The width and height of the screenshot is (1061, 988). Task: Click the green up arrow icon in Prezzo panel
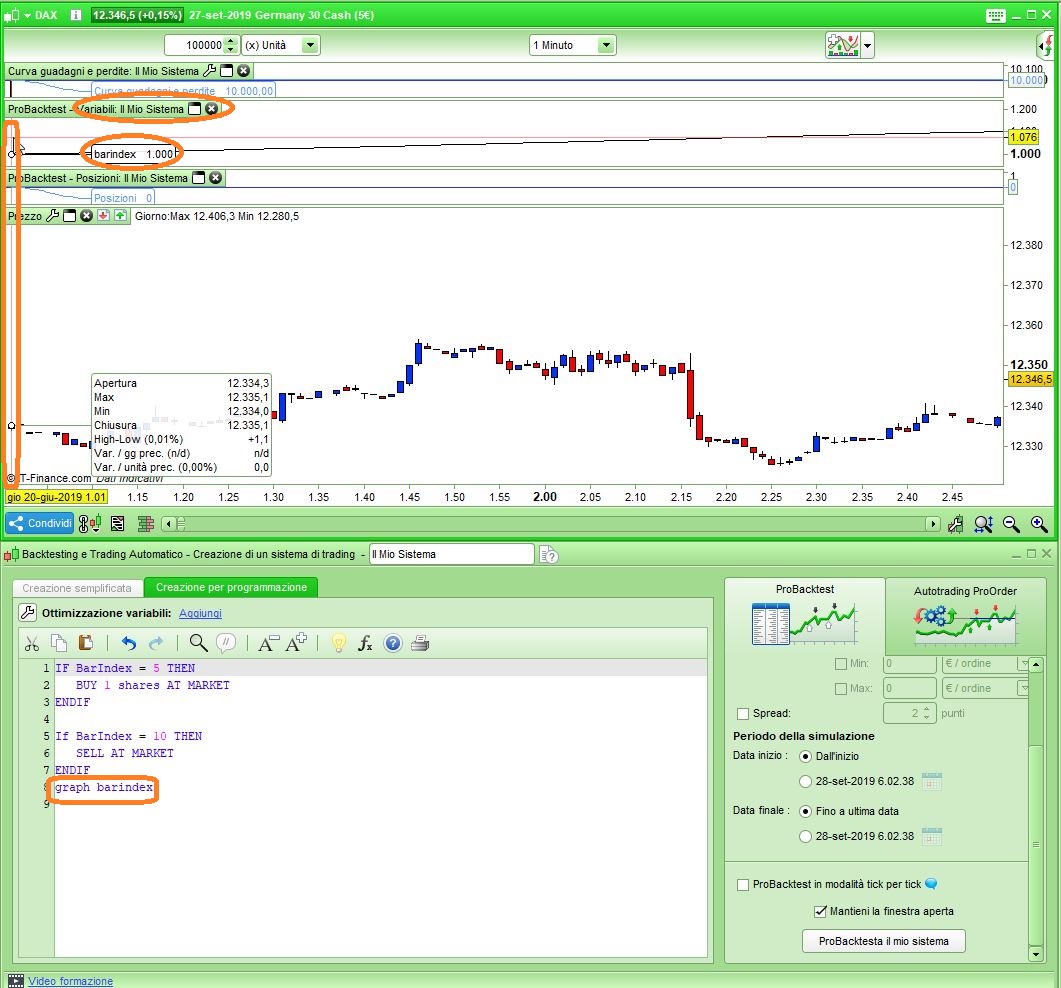click(x=120, y=216)
